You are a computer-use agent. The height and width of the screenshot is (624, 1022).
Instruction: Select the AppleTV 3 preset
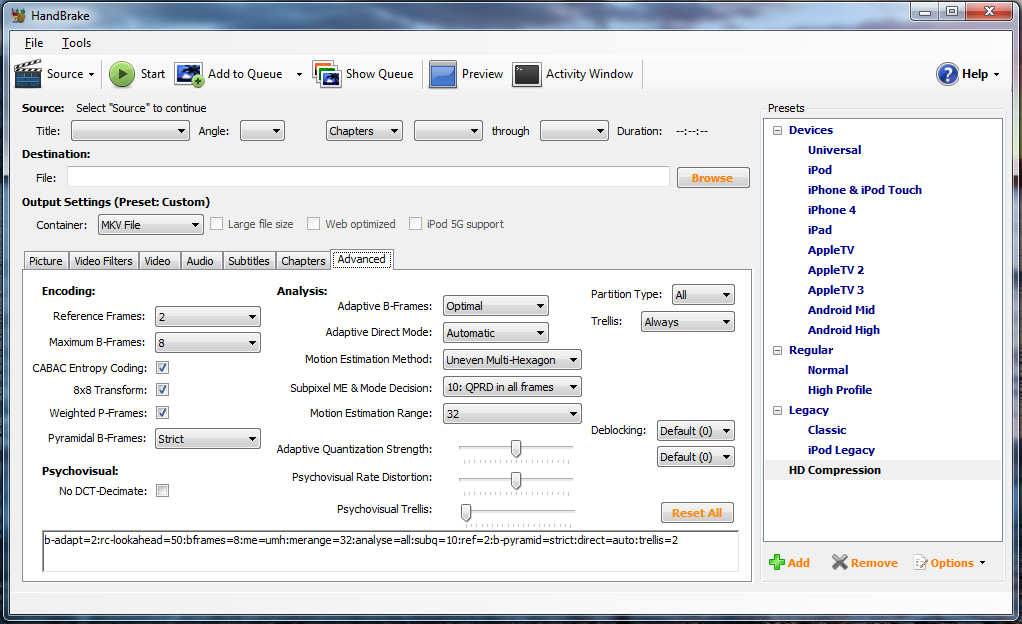[836, 290]
